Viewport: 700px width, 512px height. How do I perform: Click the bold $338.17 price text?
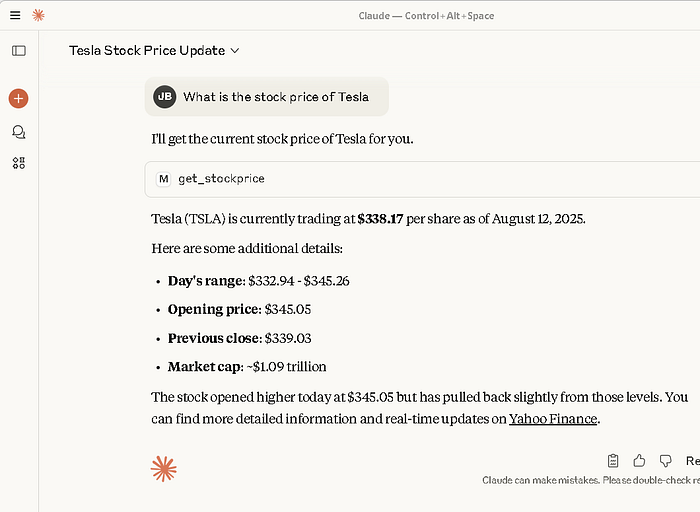(x=372, y=219)
